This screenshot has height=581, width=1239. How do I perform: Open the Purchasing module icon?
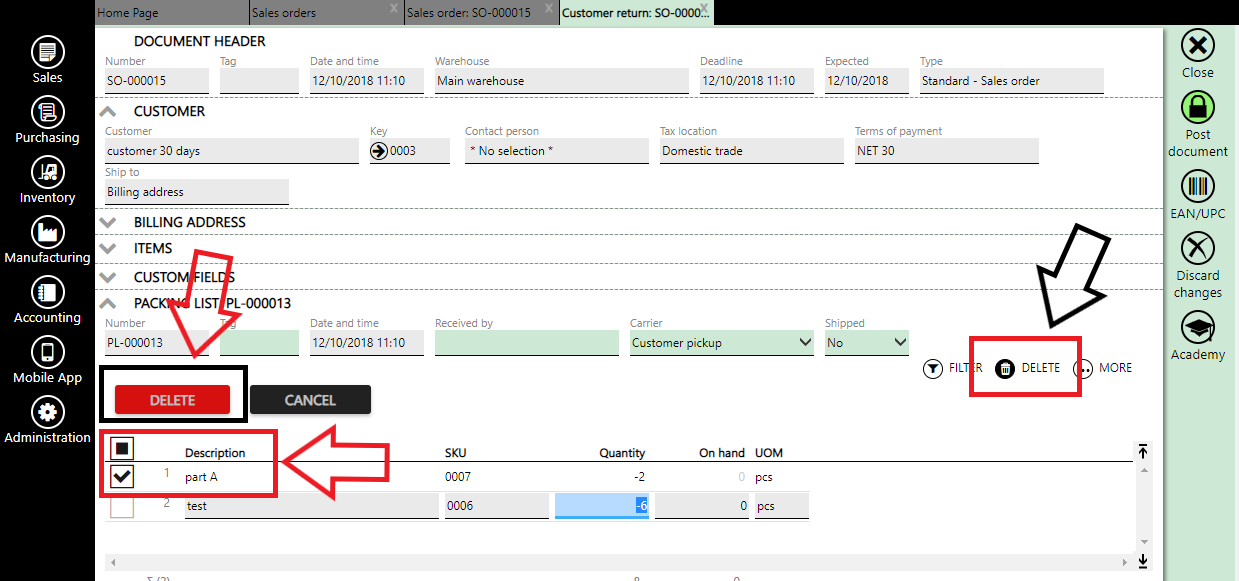[x=48, y=112]
